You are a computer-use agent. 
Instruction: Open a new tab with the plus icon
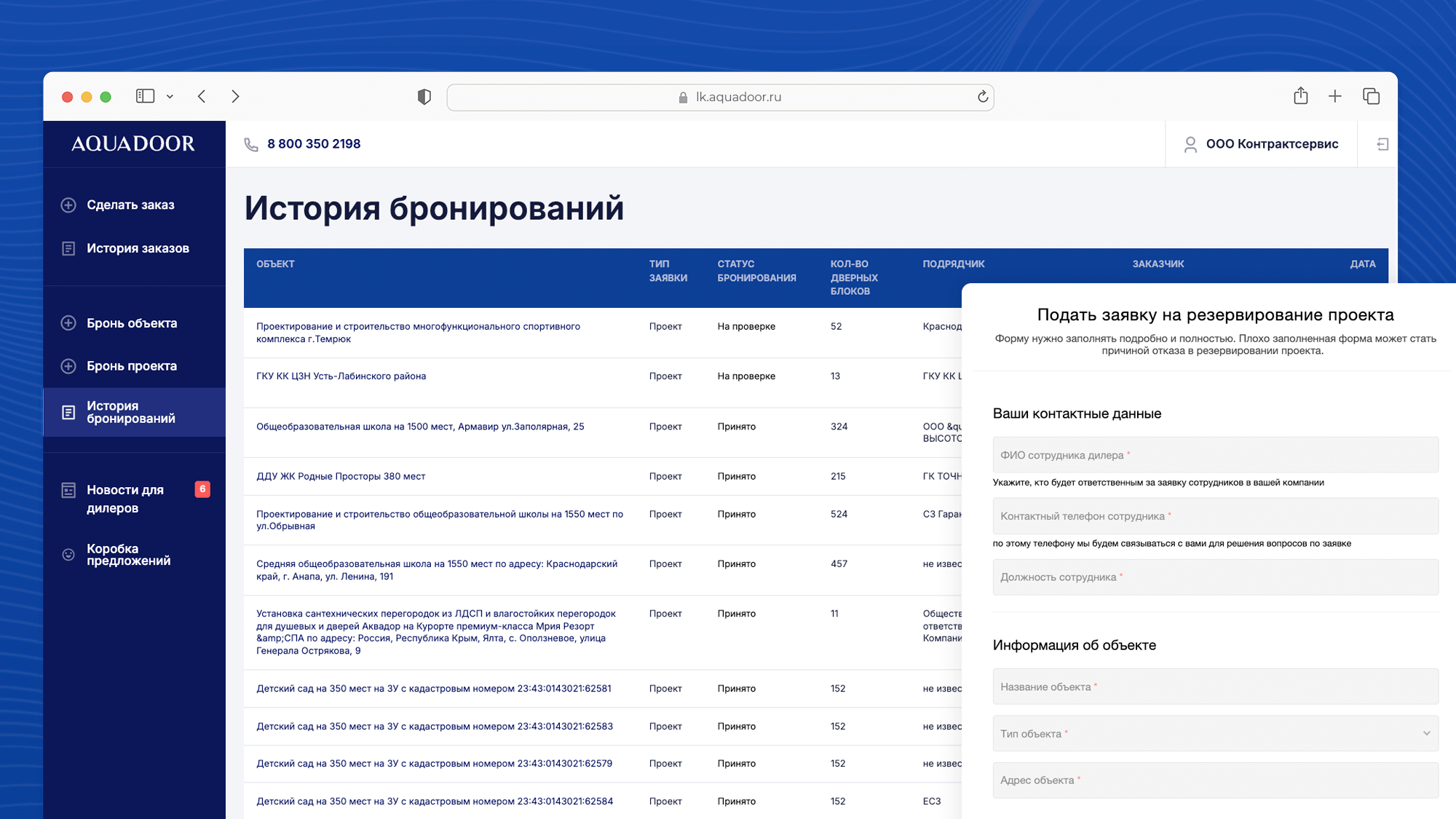pyautogui.click(x=1335, y=95)
